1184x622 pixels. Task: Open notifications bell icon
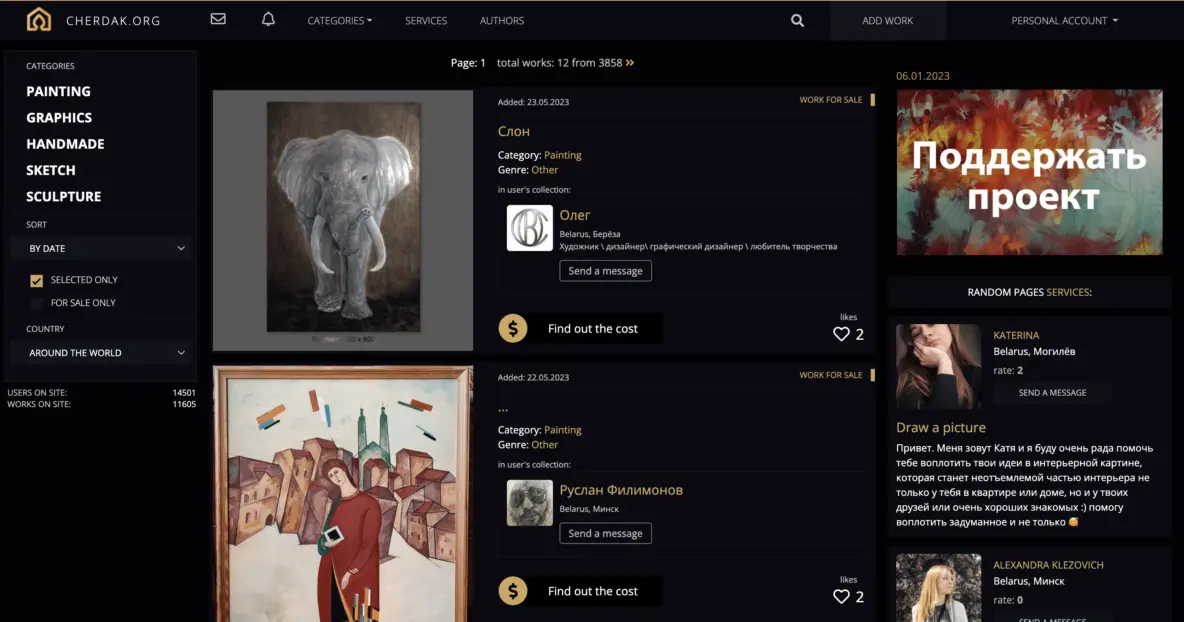point(268,20)
